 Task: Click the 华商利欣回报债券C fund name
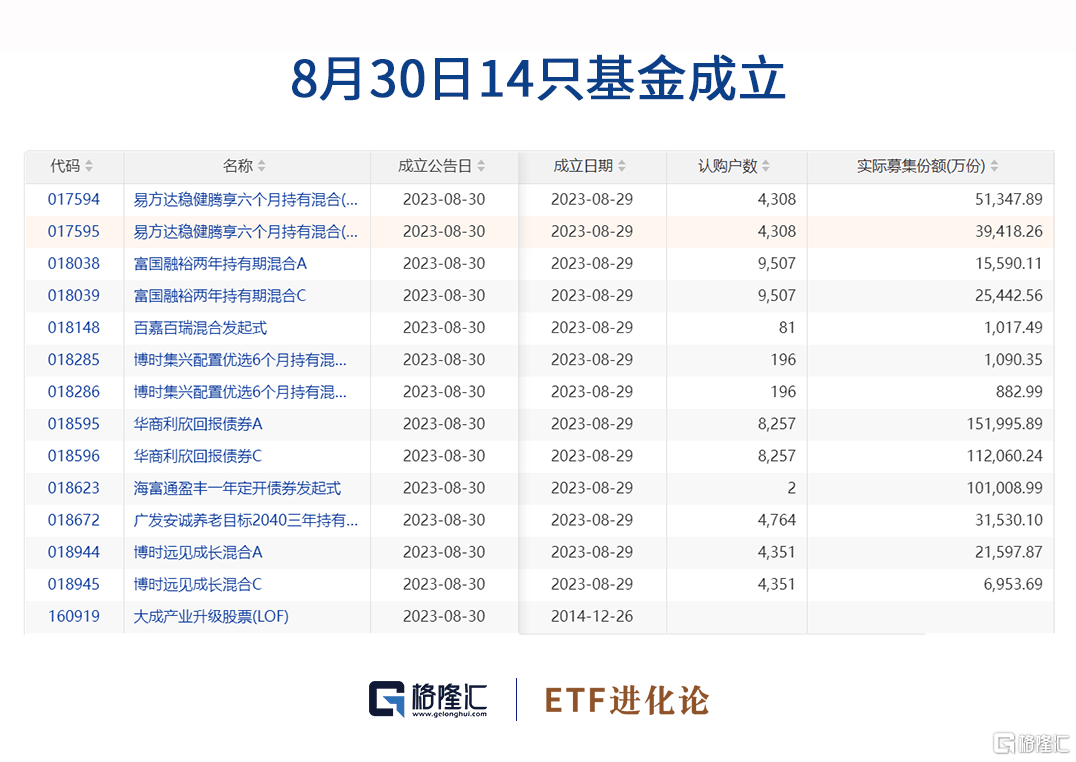pyautogui.click(x=198, y=456)
